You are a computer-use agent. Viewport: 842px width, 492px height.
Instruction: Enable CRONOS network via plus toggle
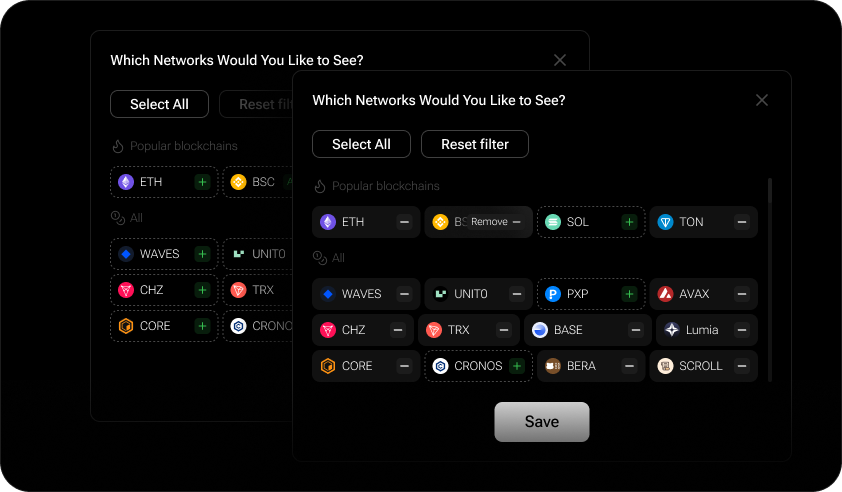517,366
